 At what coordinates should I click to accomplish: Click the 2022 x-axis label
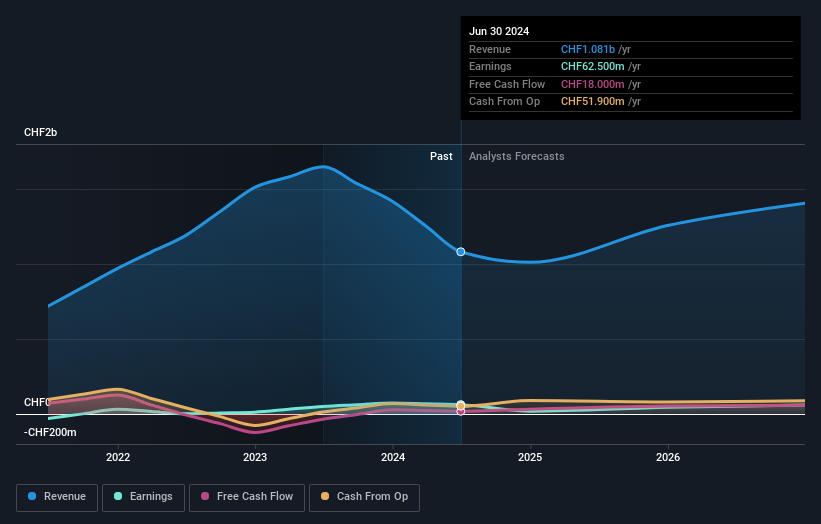[x=118, y=457]
